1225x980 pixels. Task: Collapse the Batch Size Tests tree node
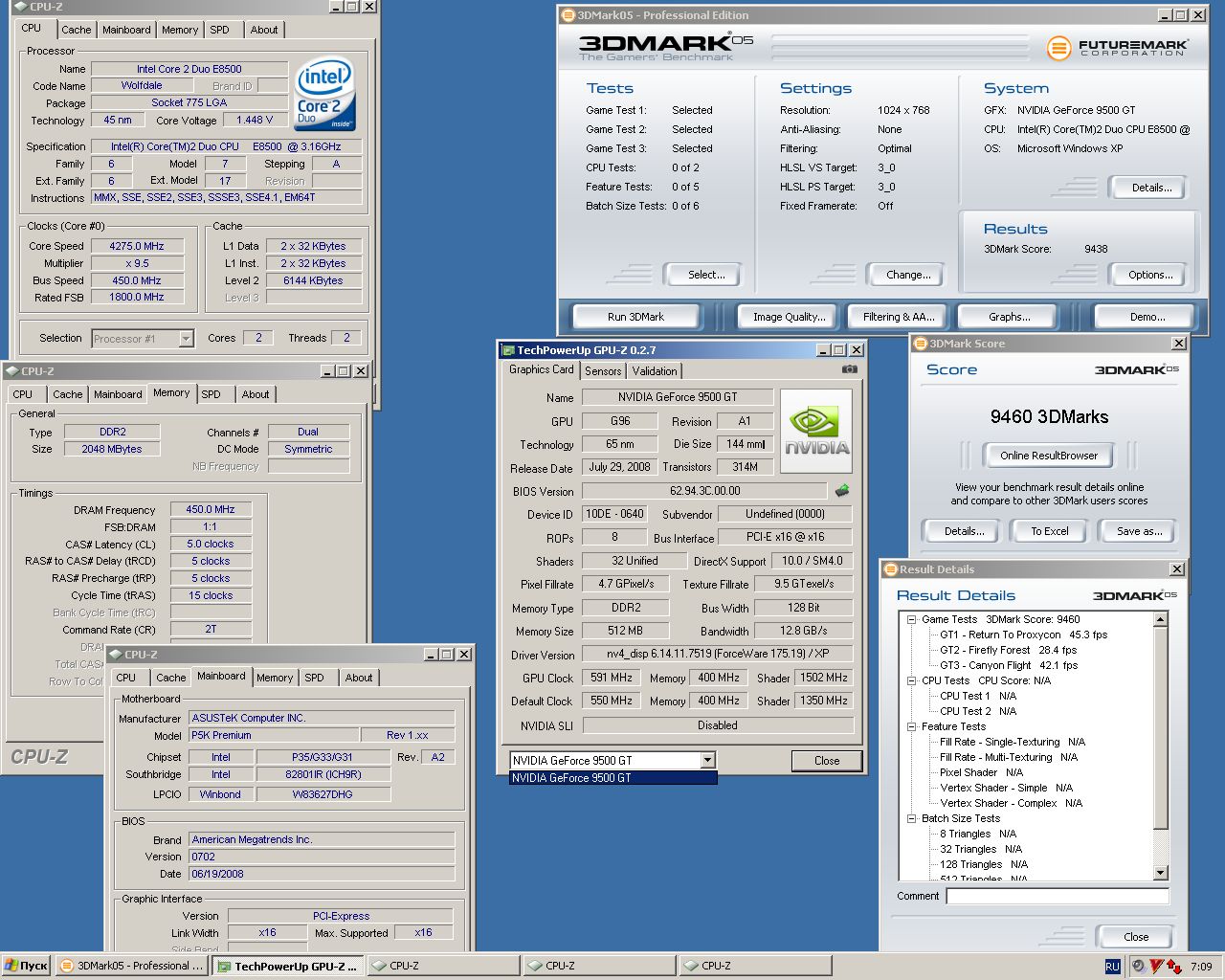coord(912,818)
